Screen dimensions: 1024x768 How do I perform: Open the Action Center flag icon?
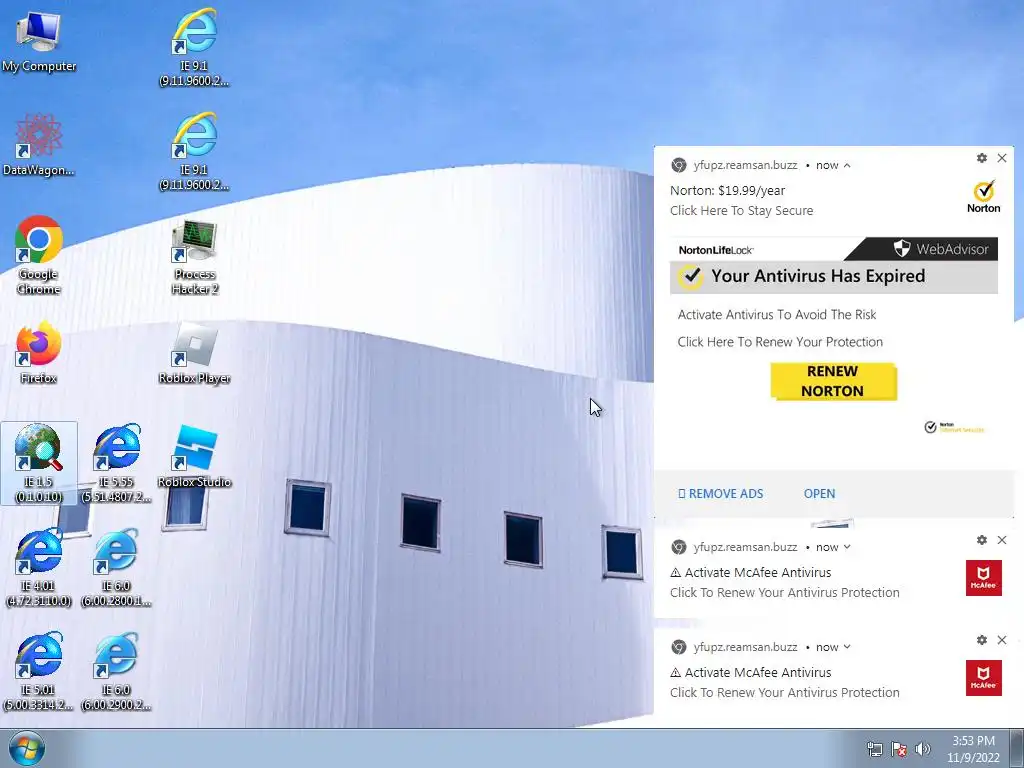click(x=899, y=749)
